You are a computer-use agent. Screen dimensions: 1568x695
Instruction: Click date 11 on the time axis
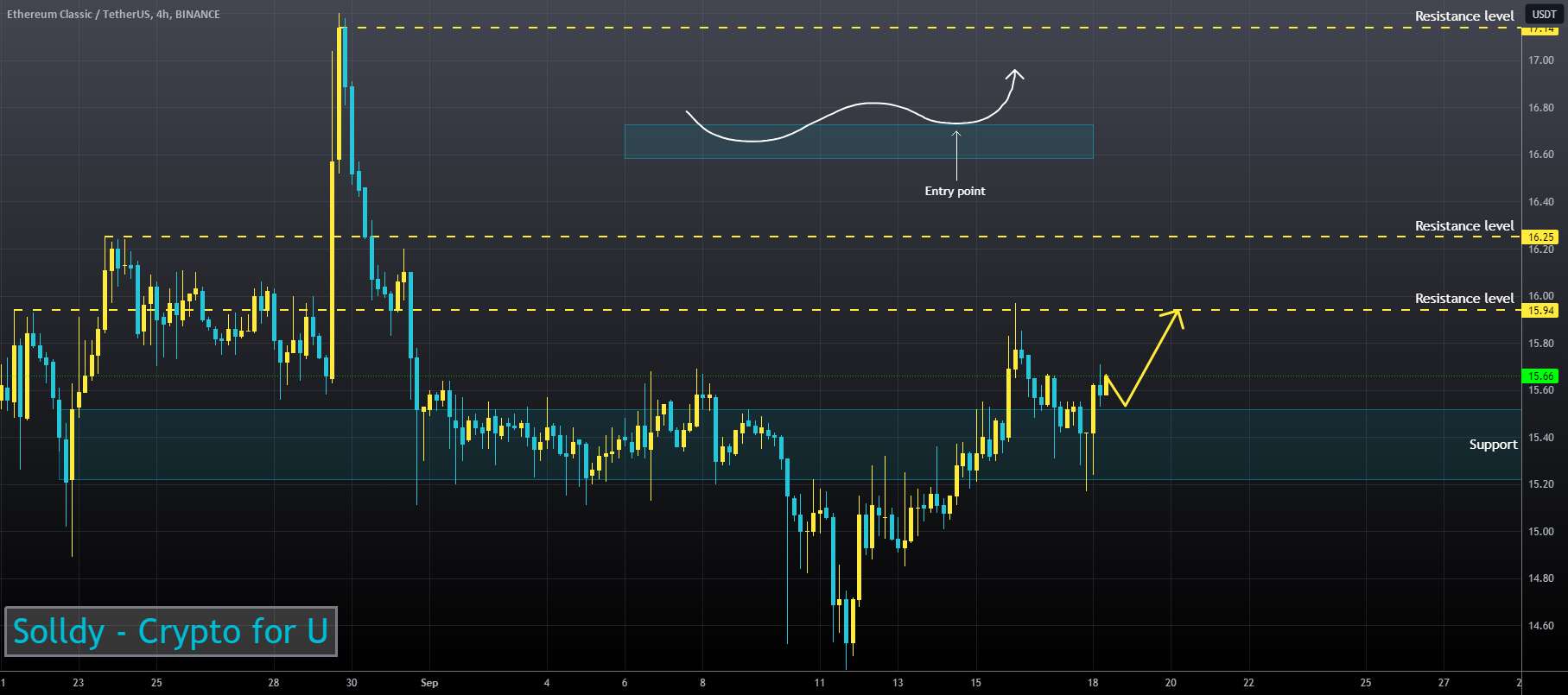coord(820,683)
